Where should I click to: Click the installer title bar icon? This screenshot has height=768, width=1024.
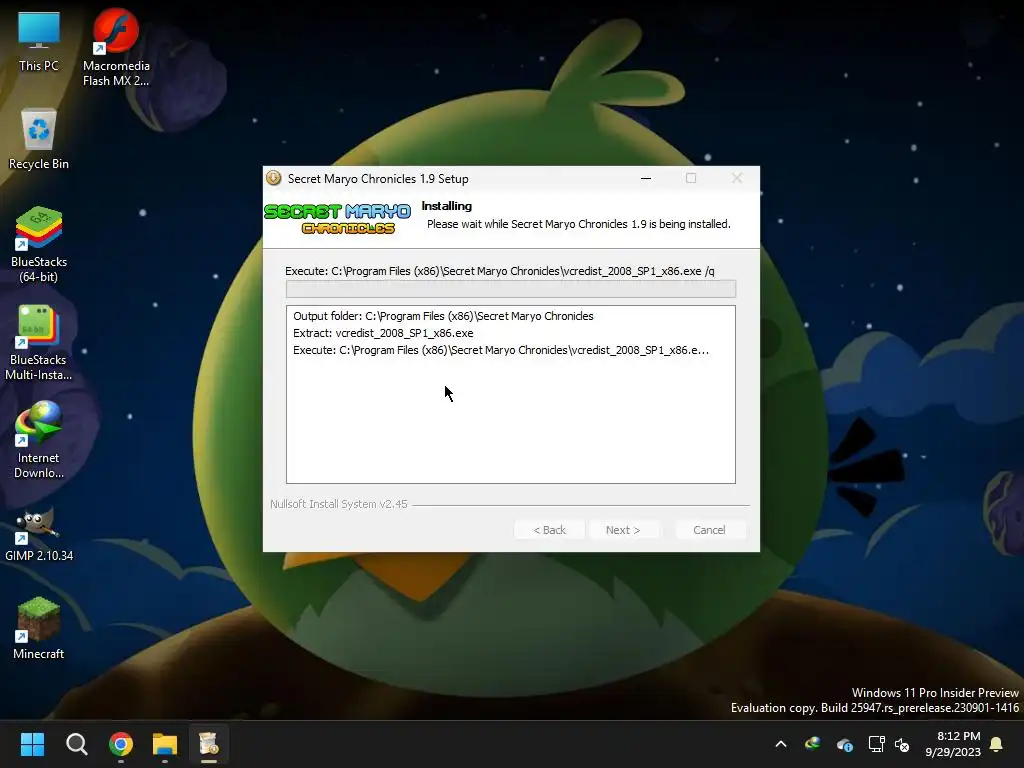tap(274, 178)
